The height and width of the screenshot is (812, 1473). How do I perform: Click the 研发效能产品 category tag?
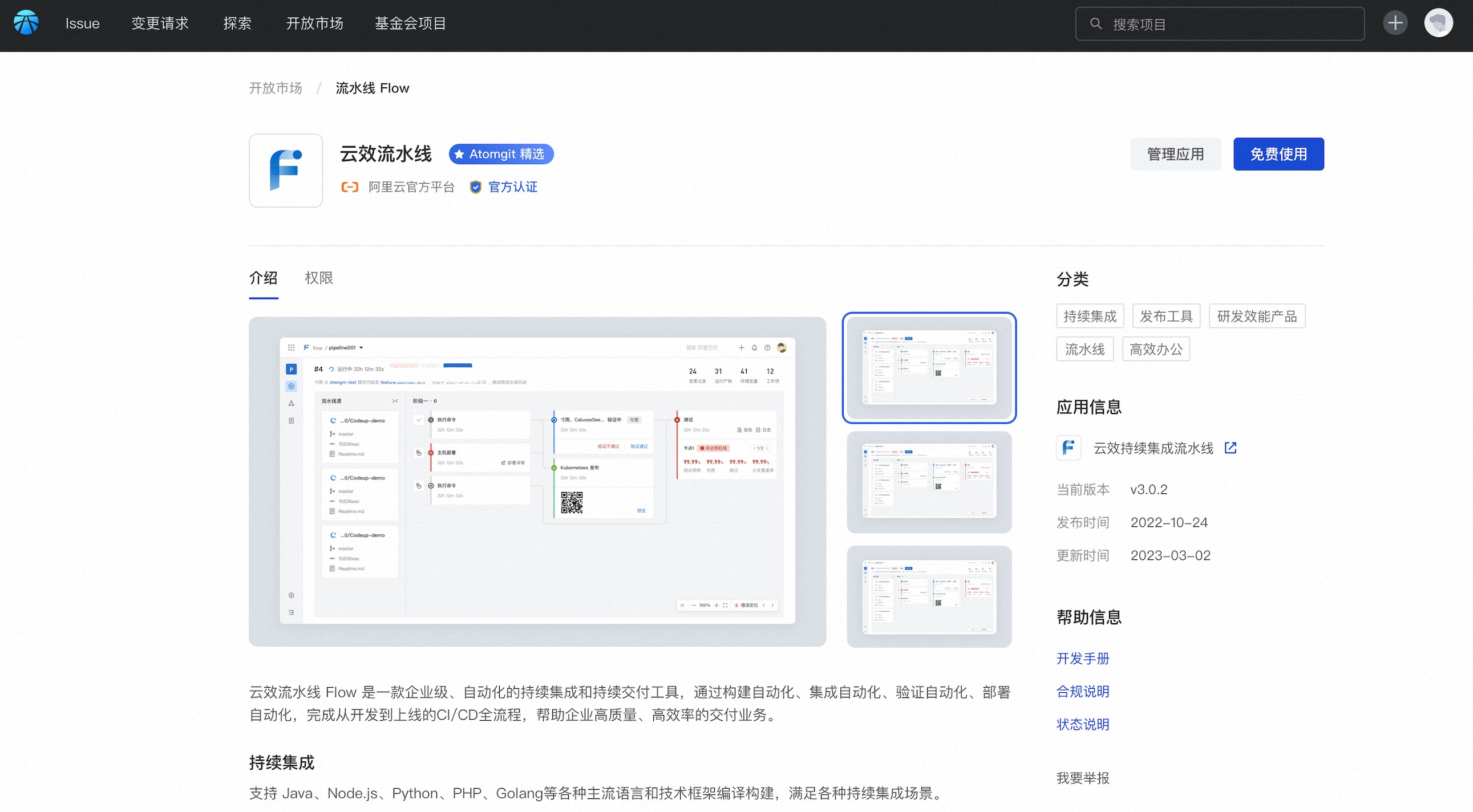click(x=1257, y=316)
